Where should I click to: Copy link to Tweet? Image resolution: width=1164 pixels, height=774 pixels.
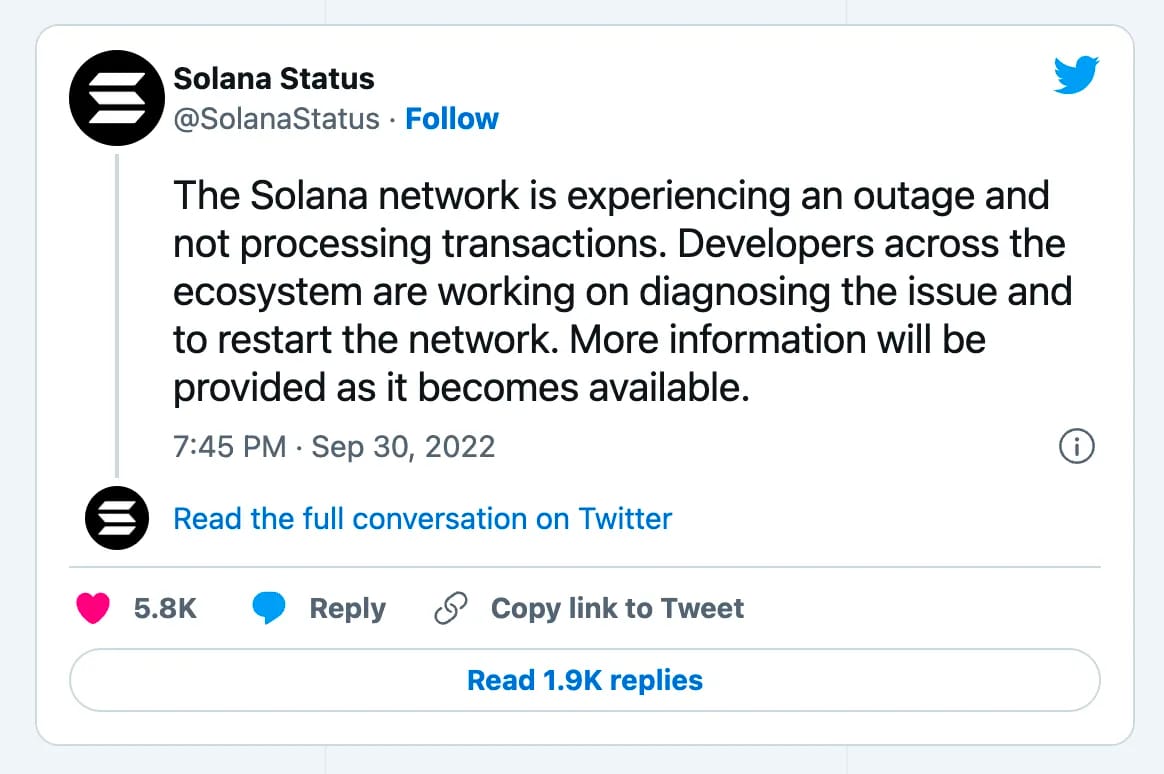(x=617, y=608)
